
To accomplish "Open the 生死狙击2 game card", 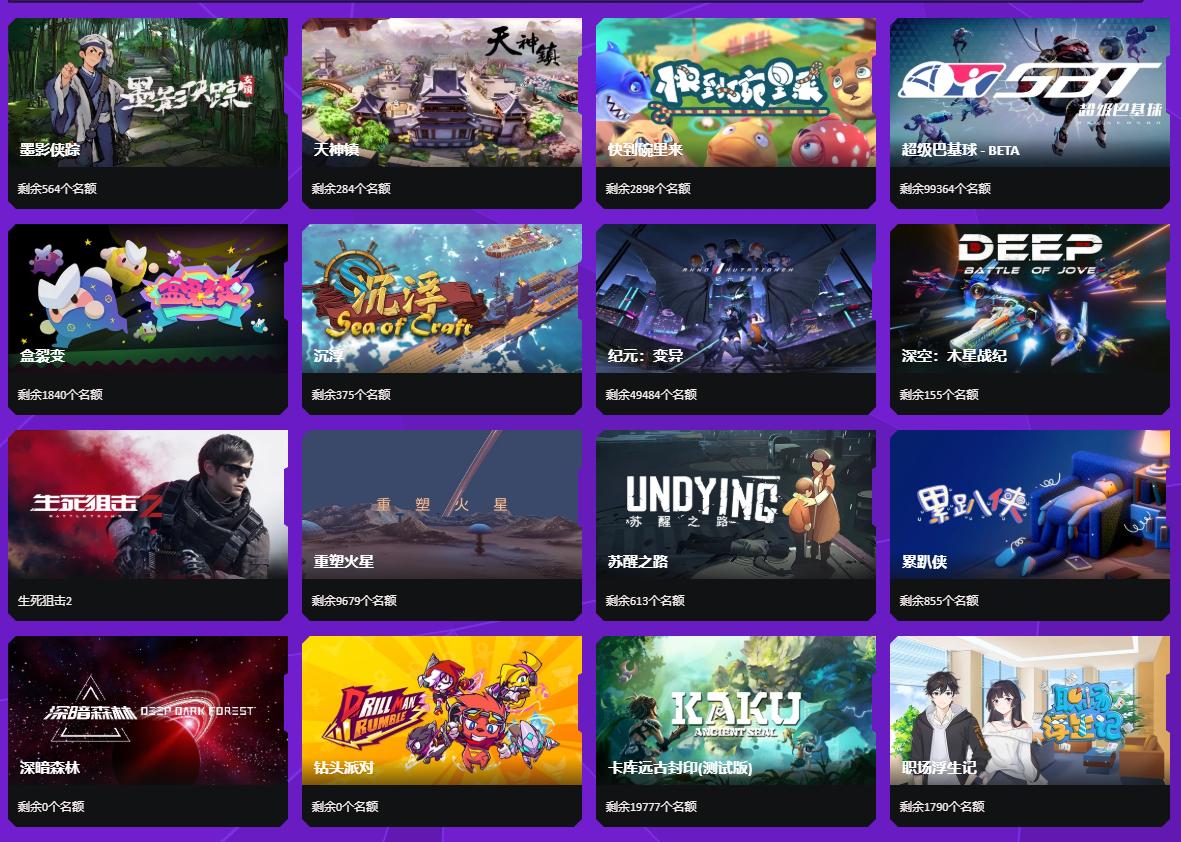I will pyautogui.click(x=148, y=526).
